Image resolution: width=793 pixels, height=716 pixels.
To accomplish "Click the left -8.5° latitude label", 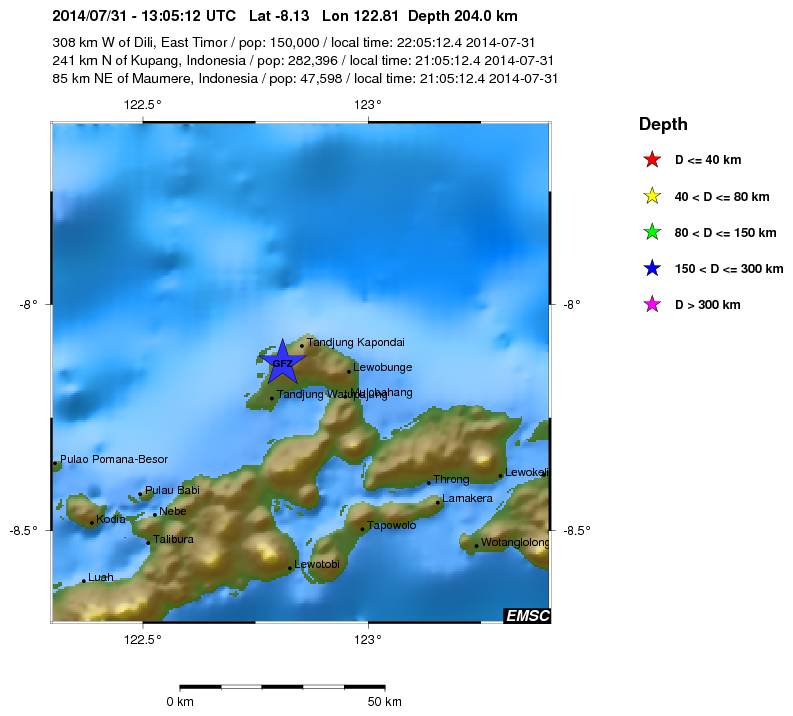I will click(23, 530).
